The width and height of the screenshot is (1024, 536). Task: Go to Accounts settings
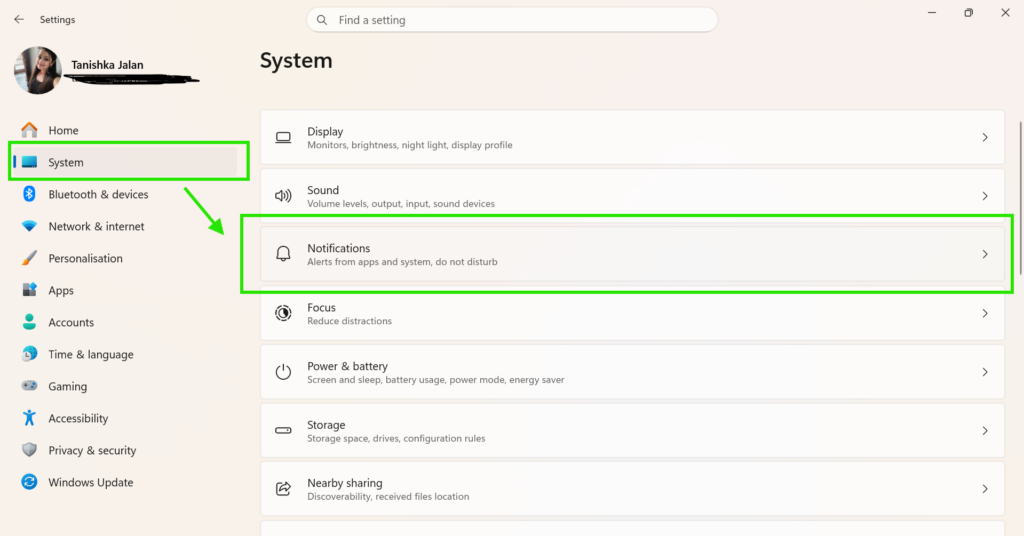[x=124, y=322]
